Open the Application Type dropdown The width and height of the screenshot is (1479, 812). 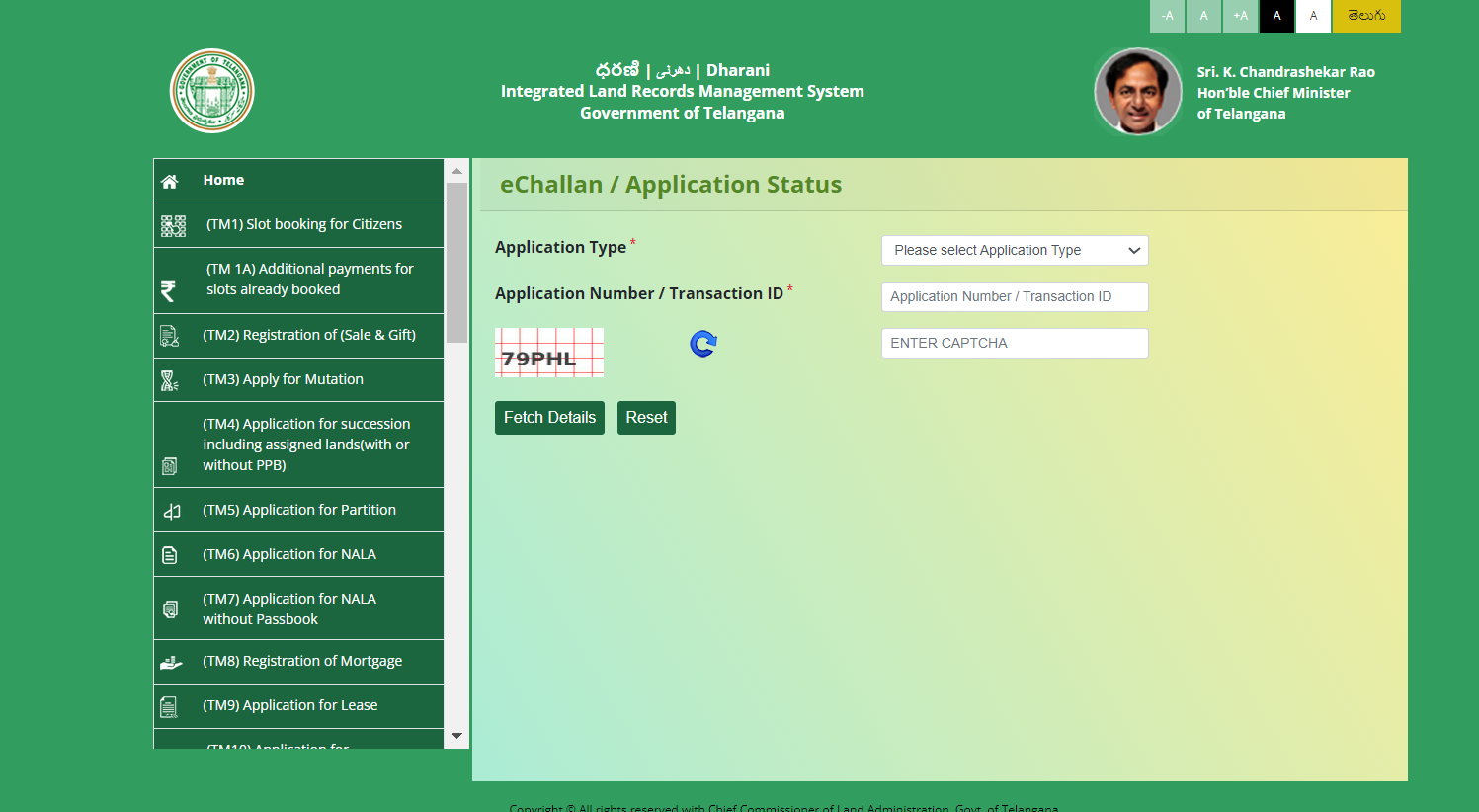coord(1014,250)
